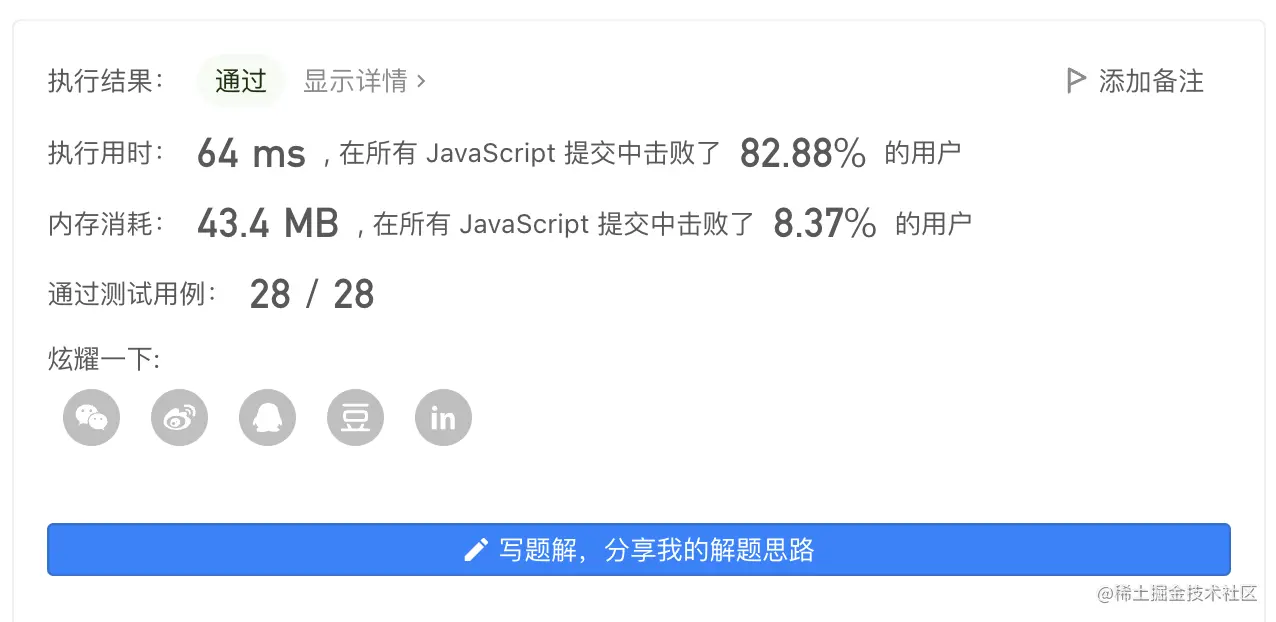Image resolution: width=1276 pixels, height=622 pixels.
Task: Click the flag icon beside 添加备注
Action: pyautogui.click(x=1076, y=81)
